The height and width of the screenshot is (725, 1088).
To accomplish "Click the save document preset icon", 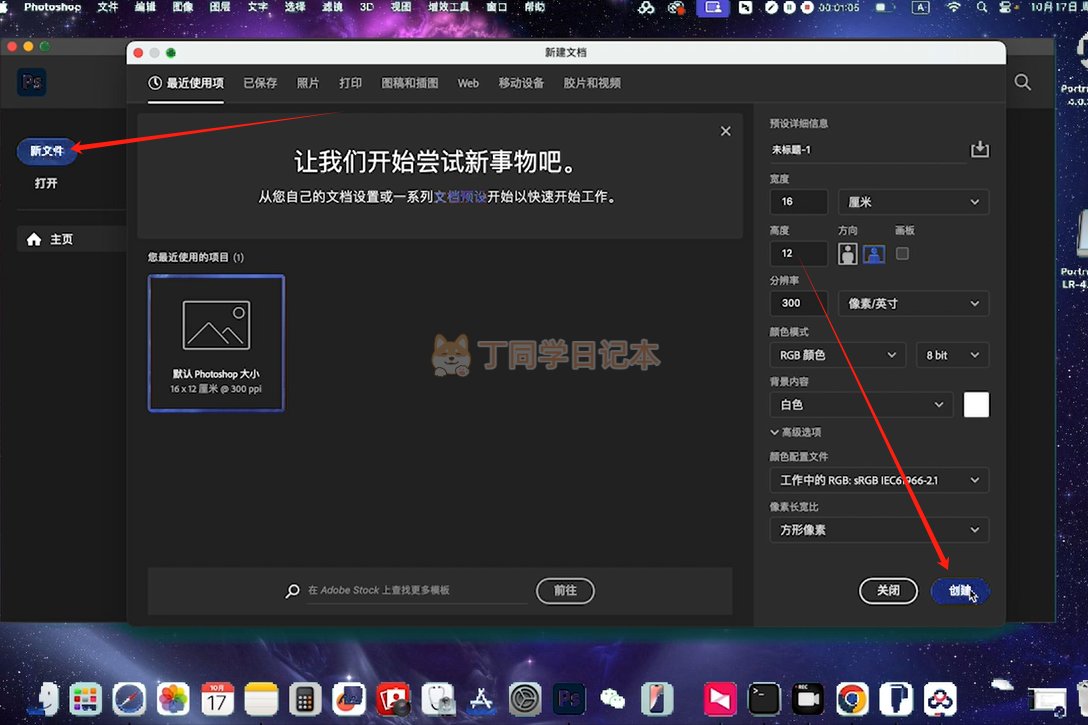I will tap(979, 150).
